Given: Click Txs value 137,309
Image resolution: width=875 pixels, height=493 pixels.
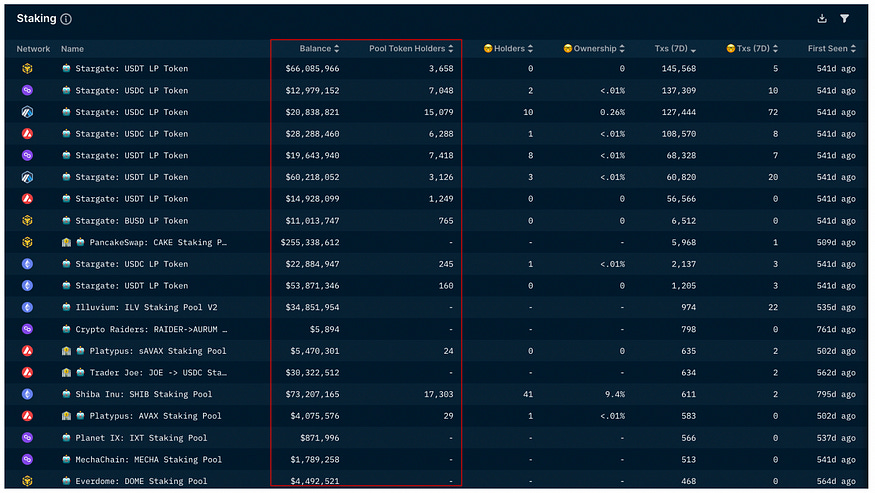Looking at the screenshot, I should click(679, 90).
